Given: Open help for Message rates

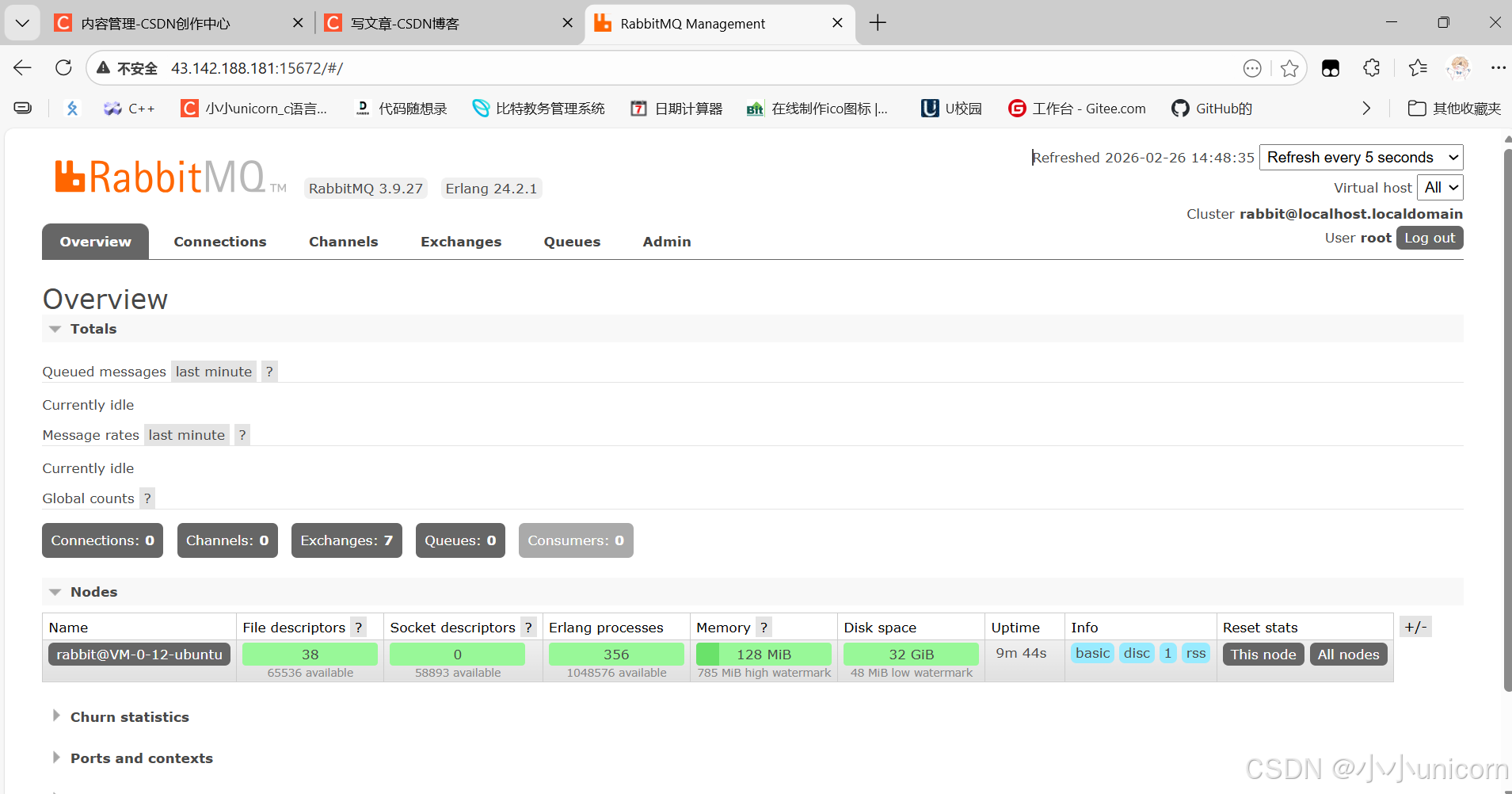Looking at the screenshot, I should point(242,435).
